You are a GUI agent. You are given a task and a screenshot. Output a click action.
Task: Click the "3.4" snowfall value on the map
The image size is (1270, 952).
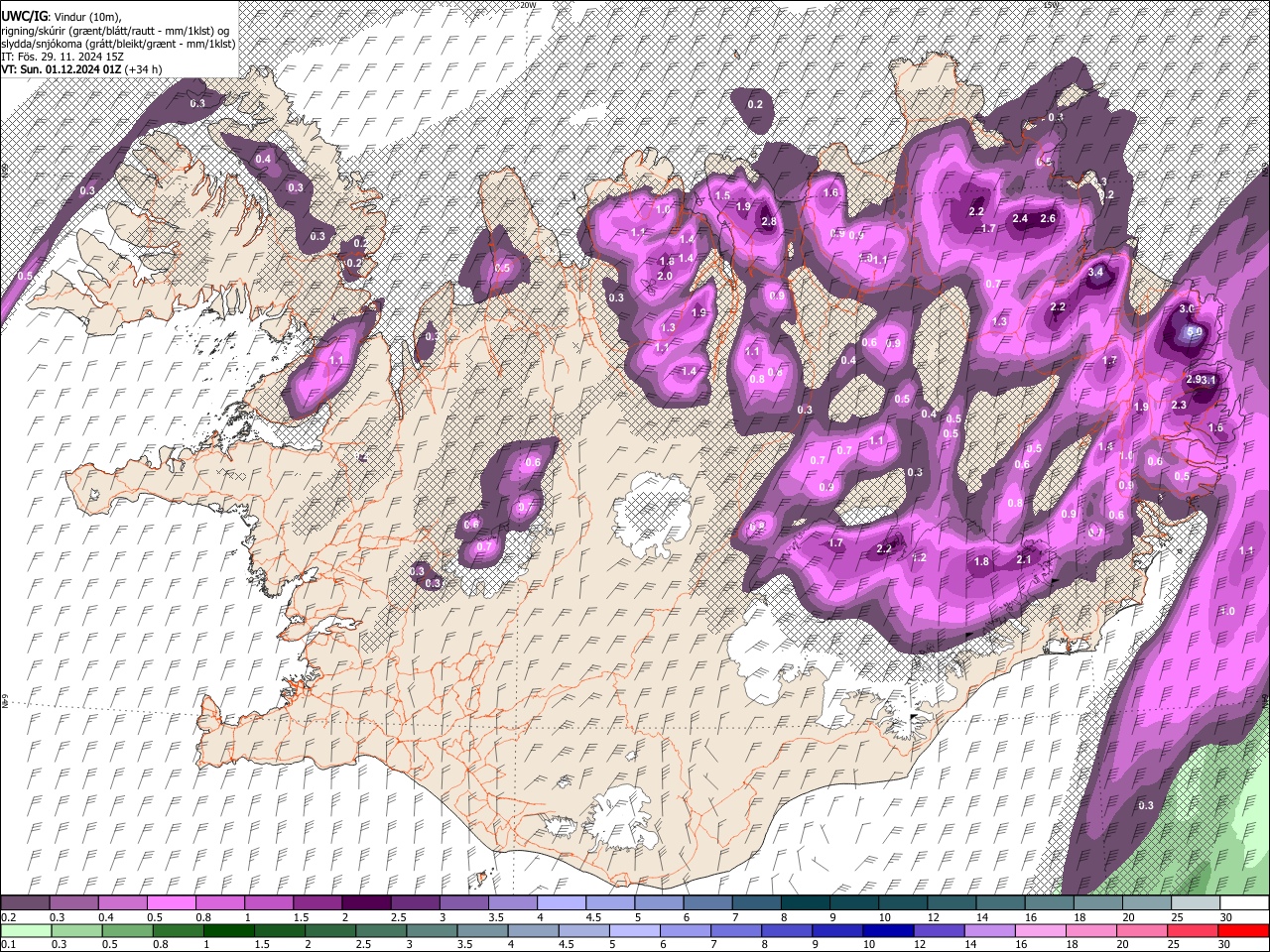[1095, 272]
